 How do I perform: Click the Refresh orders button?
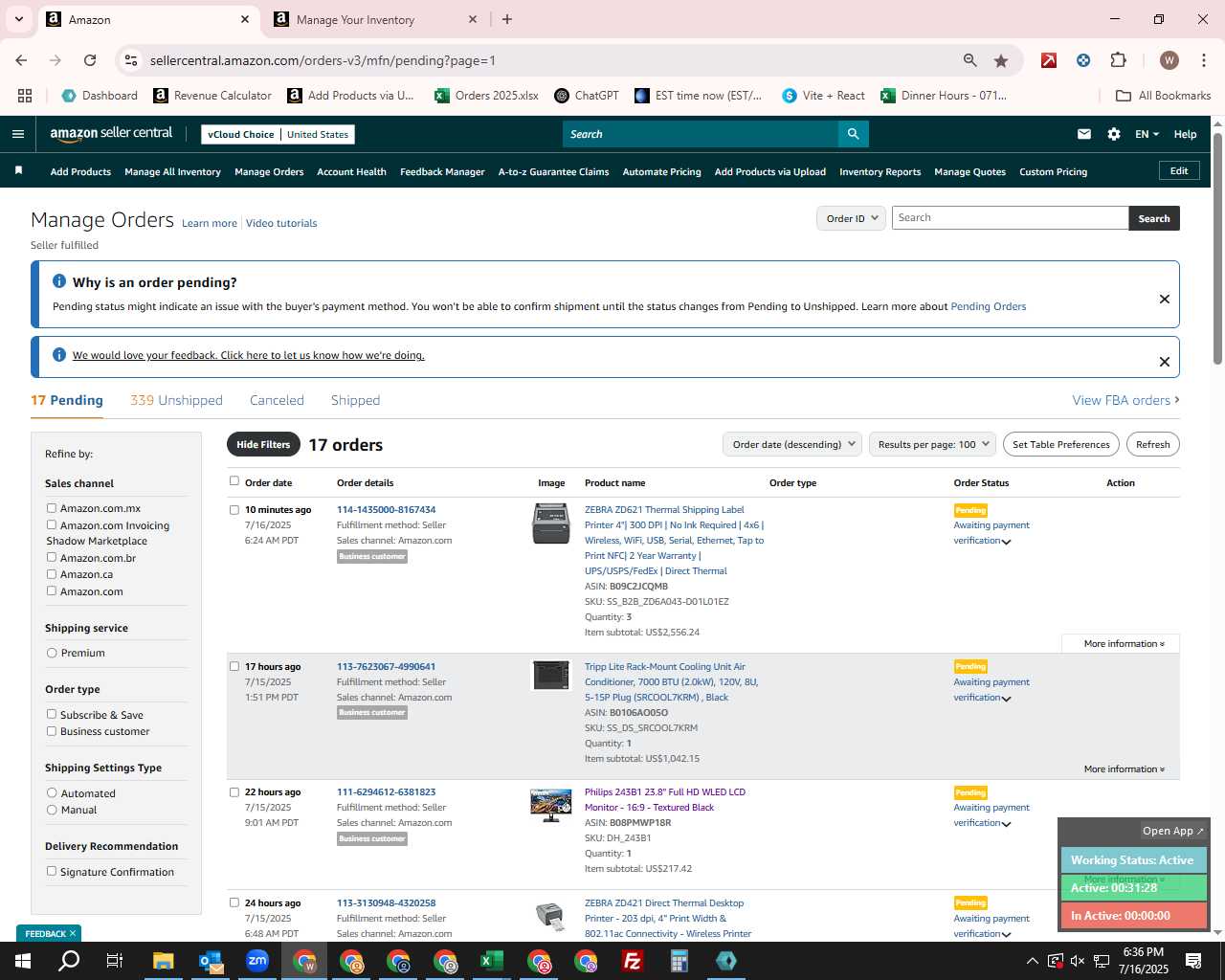pos(1152,444)
